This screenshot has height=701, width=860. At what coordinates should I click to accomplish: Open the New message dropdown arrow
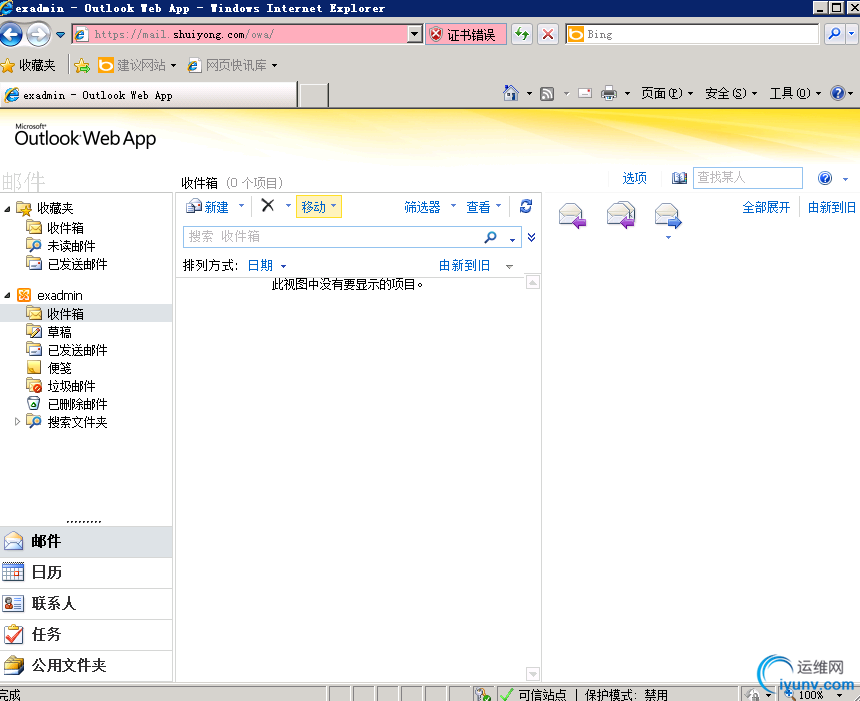(x=241, y=206)
